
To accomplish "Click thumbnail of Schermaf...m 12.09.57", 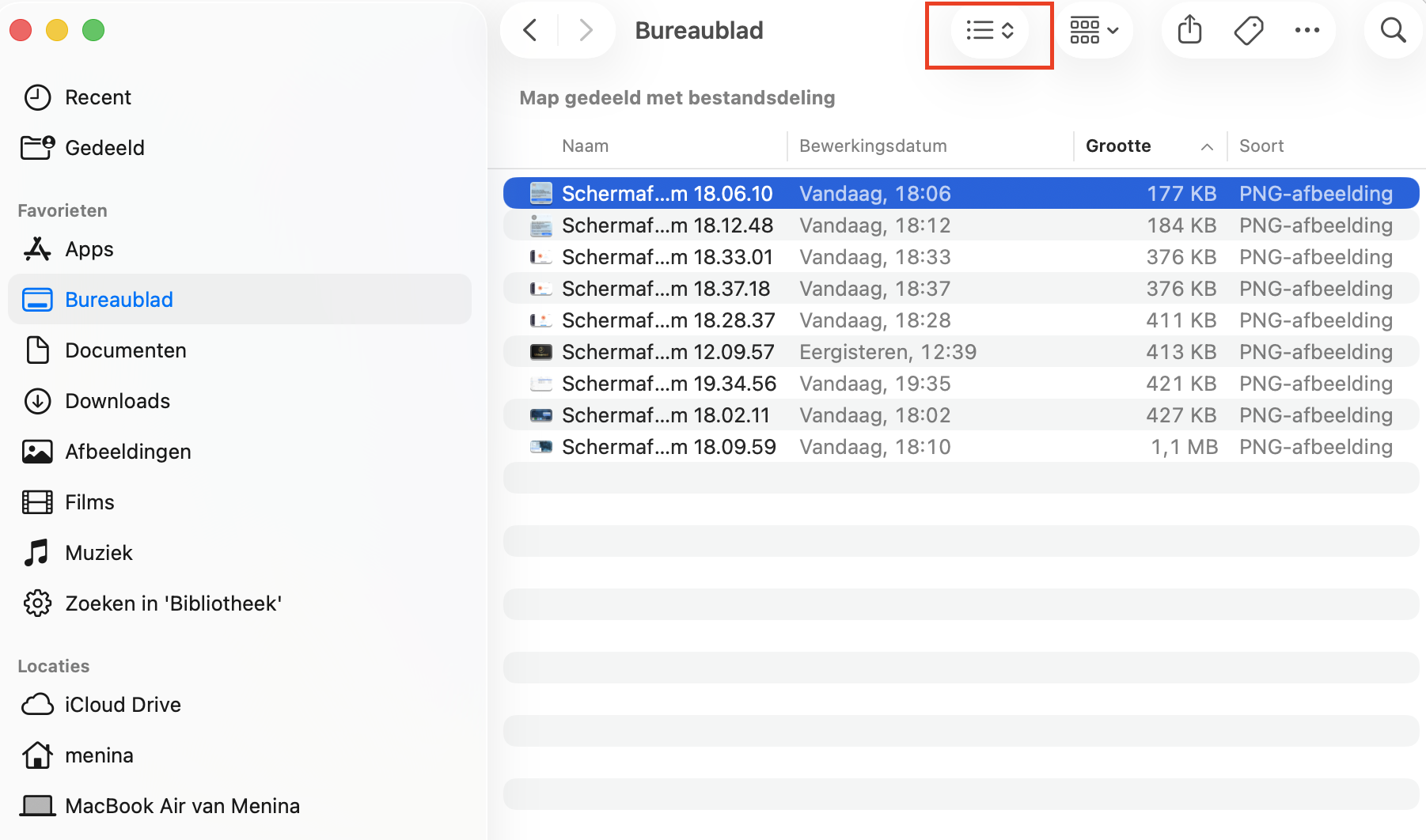I will pos(541,352).
